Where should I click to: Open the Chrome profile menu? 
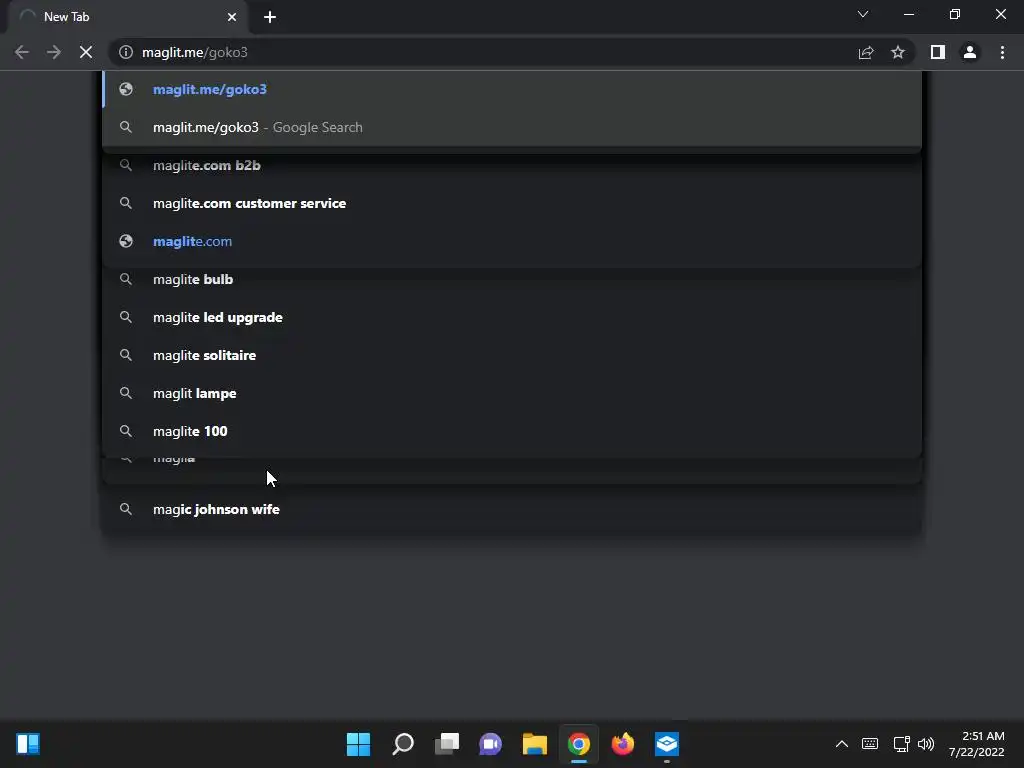(x=970, y=52)
